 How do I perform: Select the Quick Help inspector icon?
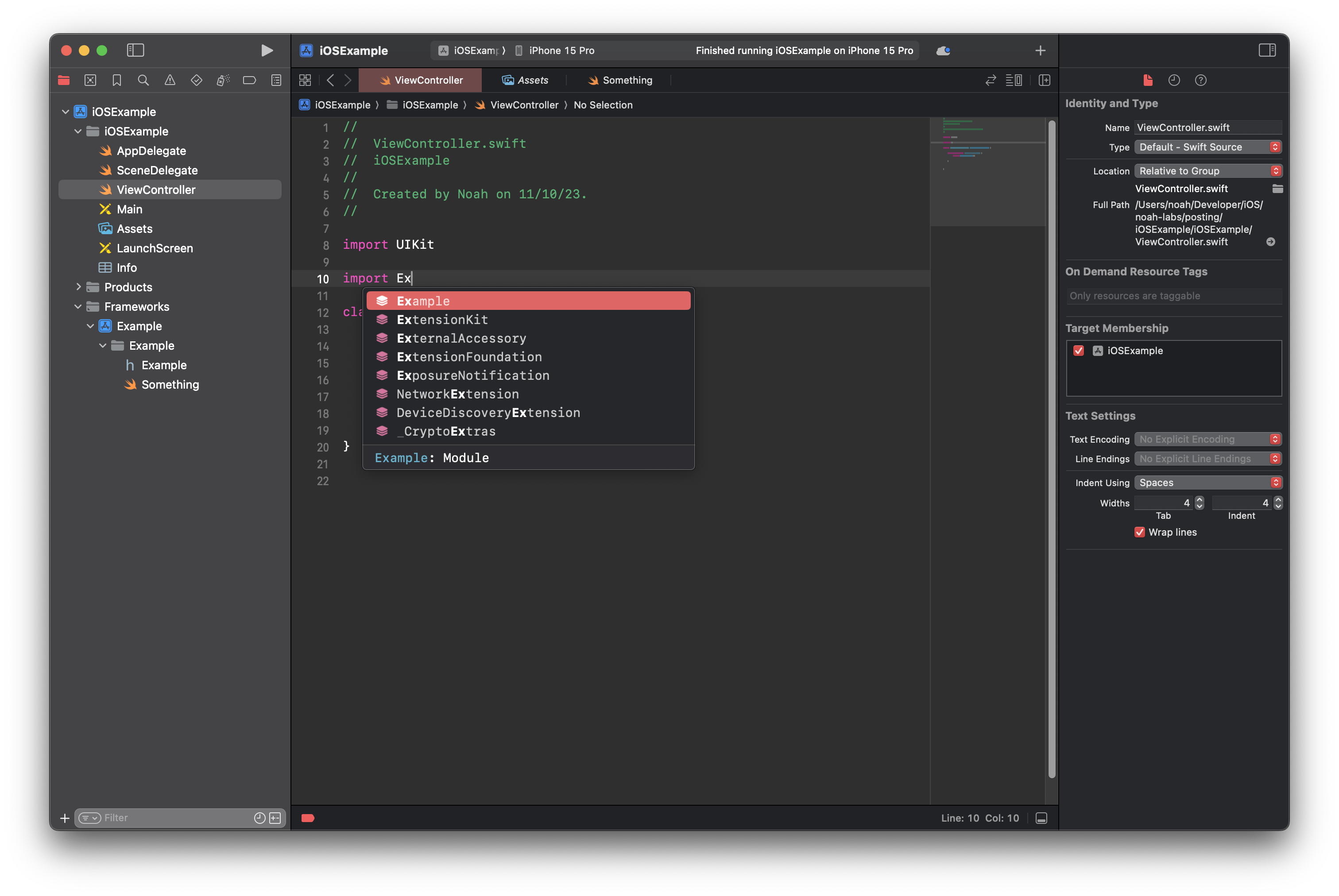tap(1201, 81)
